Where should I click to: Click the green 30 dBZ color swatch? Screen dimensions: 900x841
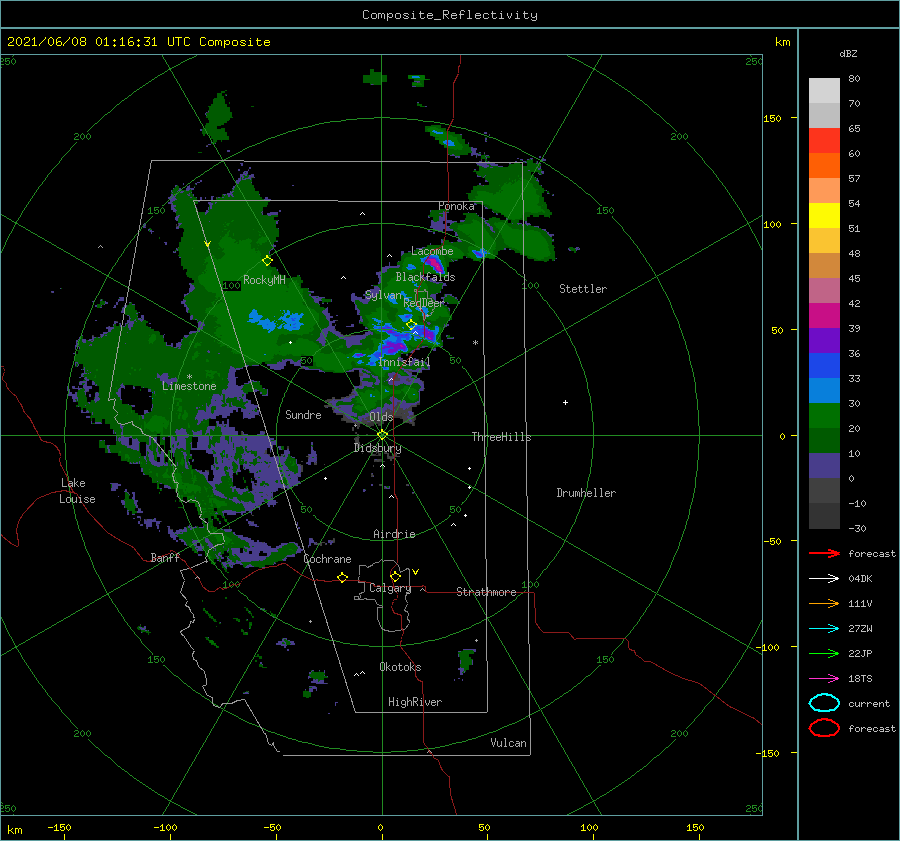pos(824,416)
